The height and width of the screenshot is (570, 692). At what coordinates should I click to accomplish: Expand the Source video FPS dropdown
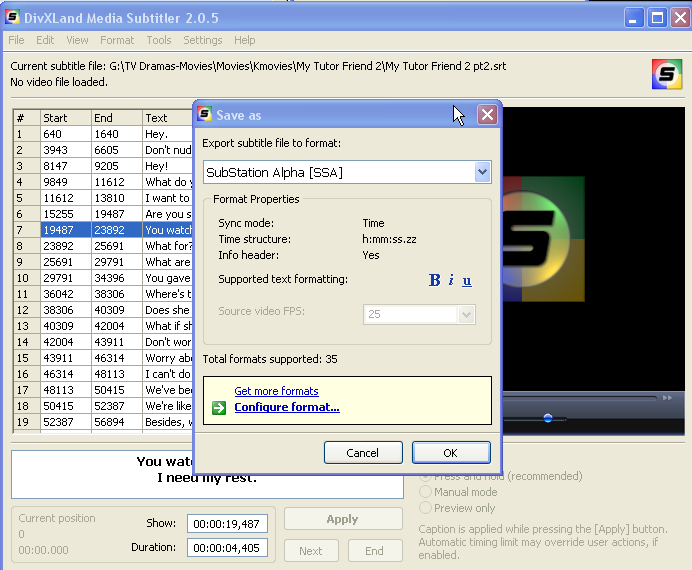pos(466,314)
